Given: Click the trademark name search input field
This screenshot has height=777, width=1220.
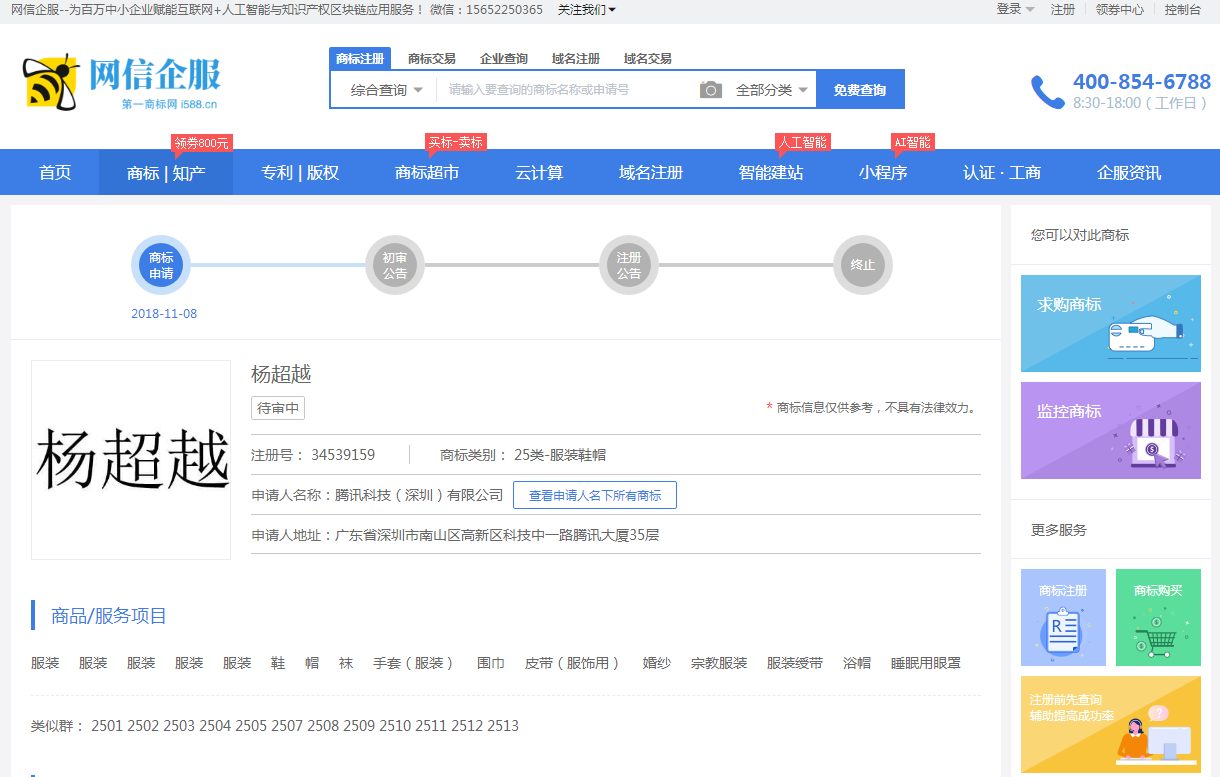Looking at the screenshot, I should (568, 90).
